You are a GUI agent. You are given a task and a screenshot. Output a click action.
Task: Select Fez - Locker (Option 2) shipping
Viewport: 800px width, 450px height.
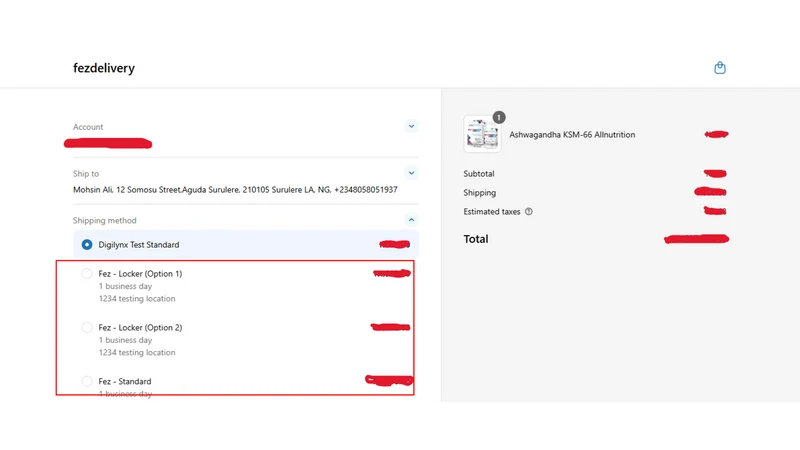[87, 328]
